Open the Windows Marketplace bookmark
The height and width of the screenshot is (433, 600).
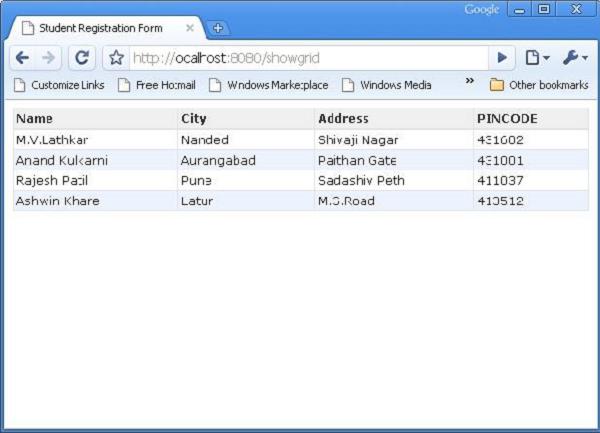pos(269,85)
